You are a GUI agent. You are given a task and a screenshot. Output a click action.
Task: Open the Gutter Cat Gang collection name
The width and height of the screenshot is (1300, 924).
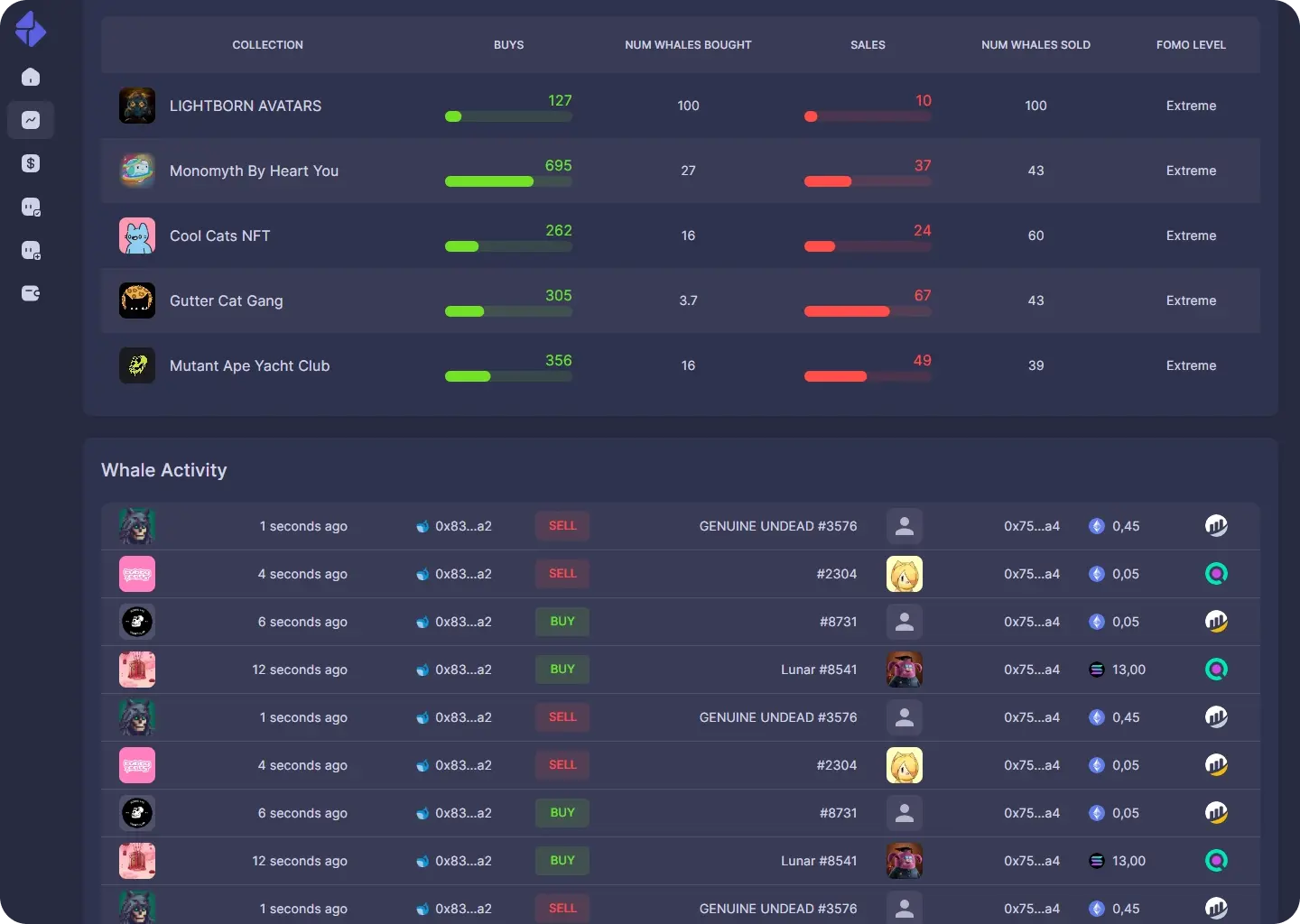pyautogui.click(x=227, y=300)
